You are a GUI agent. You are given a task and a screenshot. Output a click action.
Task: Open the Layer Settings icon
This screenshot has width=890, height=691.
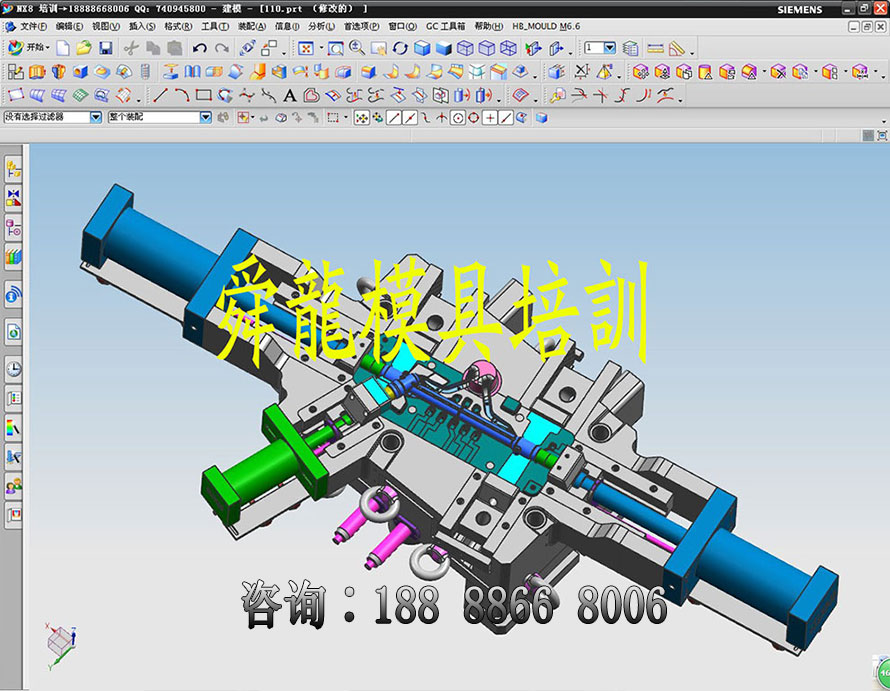[x=631, y=48]
